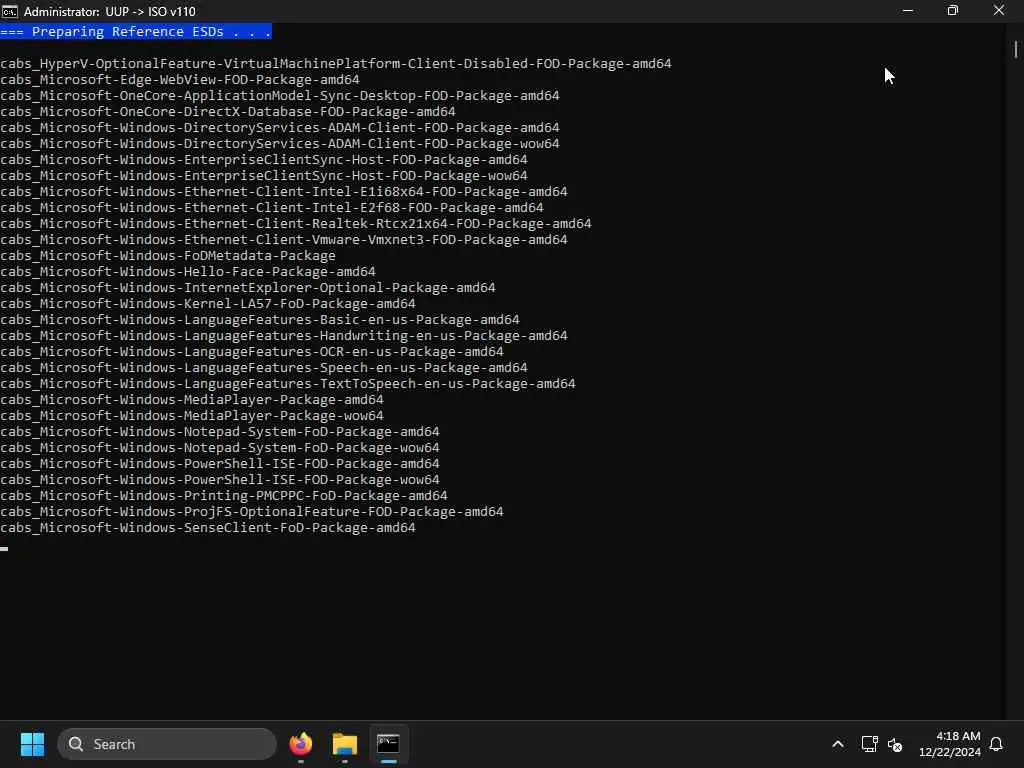Click DirectoryServices ADAM Client amd64 line
Image resolution: width=1024 pixels, height=768 pixels.
[280, 127]
